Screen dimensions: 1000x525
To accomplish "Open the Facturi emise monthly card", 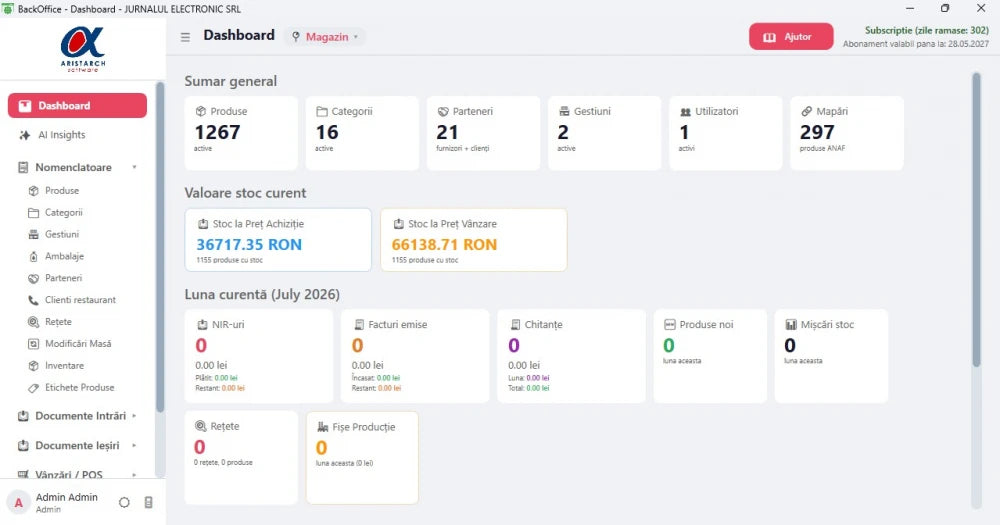I will click(x=415, y=356).
